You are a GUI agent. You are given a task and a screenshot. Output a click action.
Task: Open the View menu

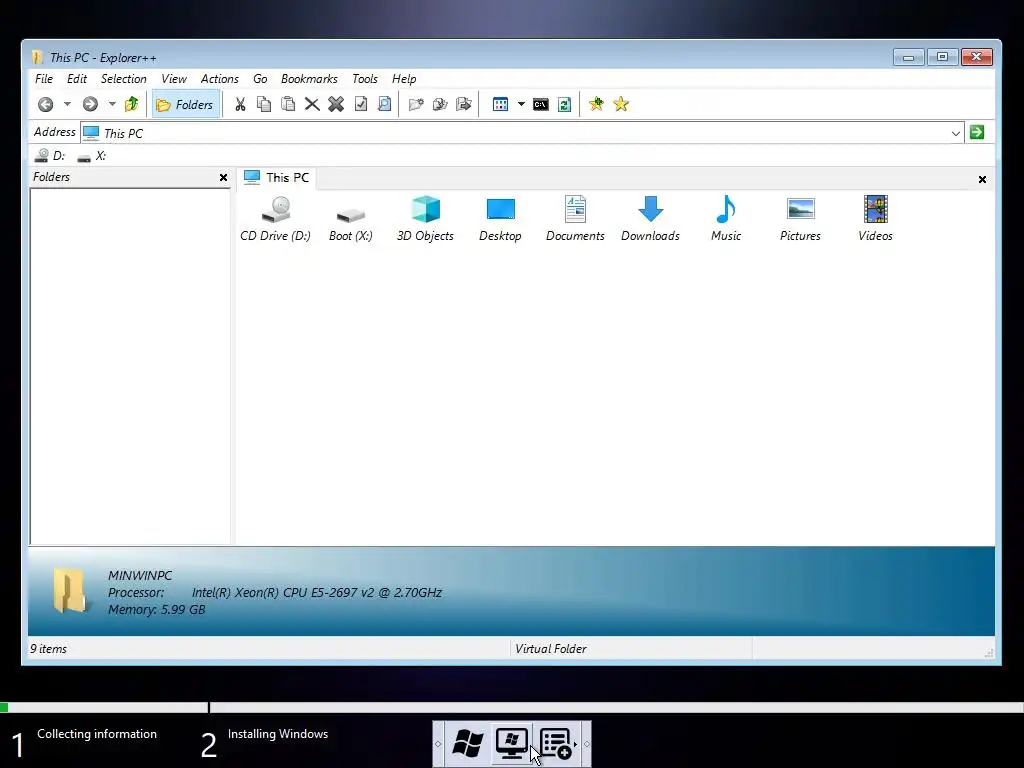tap(174, 79)
